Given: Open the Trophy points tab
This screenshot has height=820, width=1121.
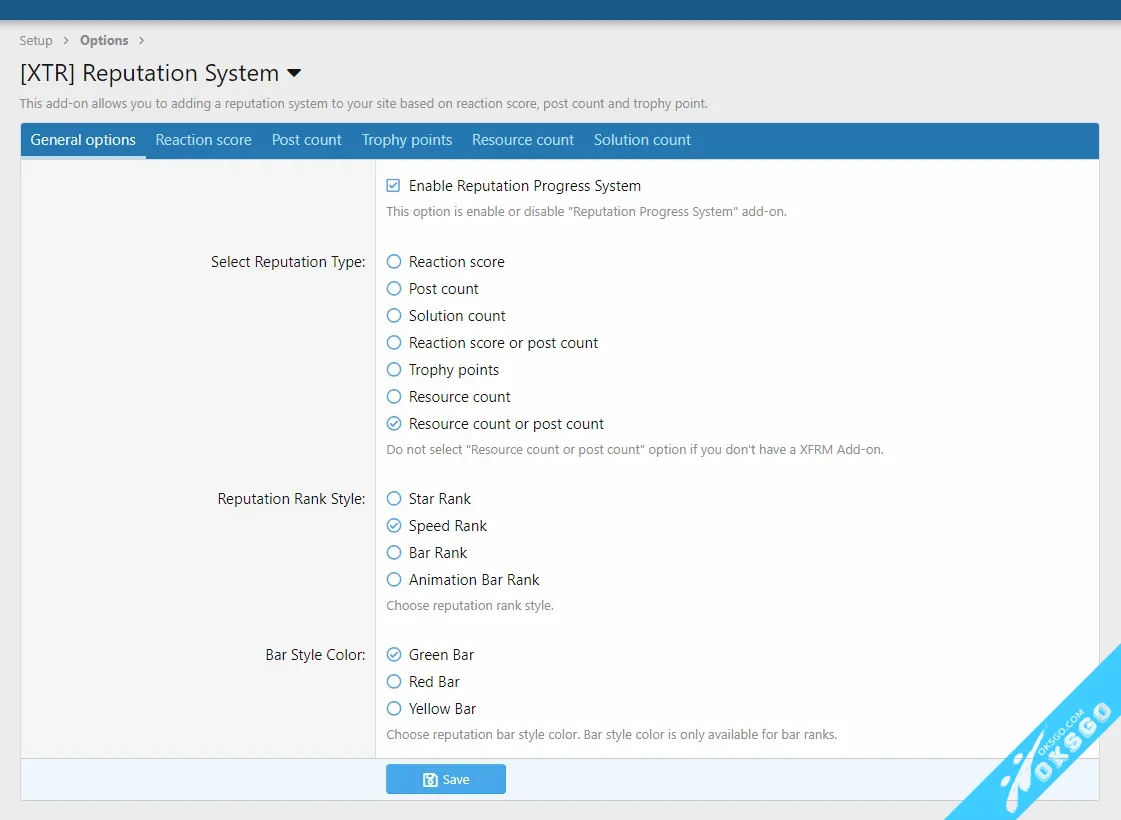Looking at the screenshot, I should click(407, 140).
